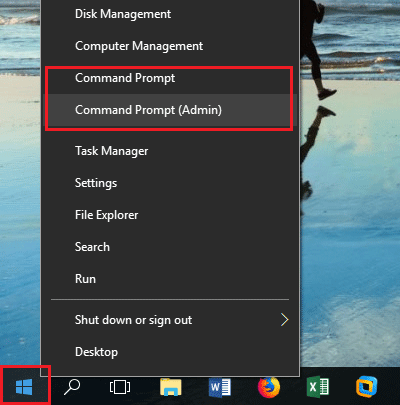Launch Microsoft Word from the taskbar
Image resolution: width=400 pixels, height=405 pixels.
220,387
